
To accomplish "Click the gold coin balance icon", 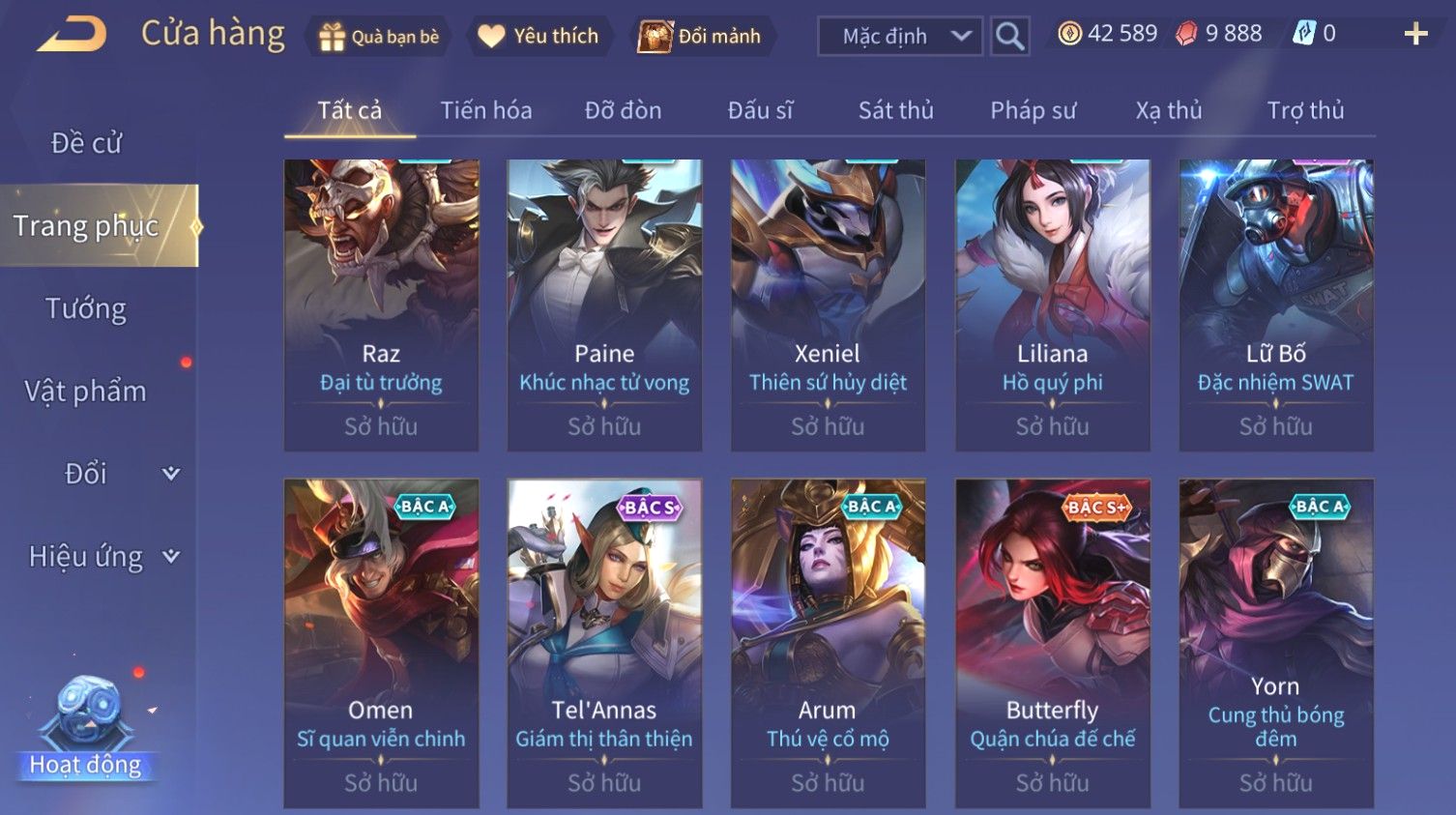I will tap(1069, 34).
